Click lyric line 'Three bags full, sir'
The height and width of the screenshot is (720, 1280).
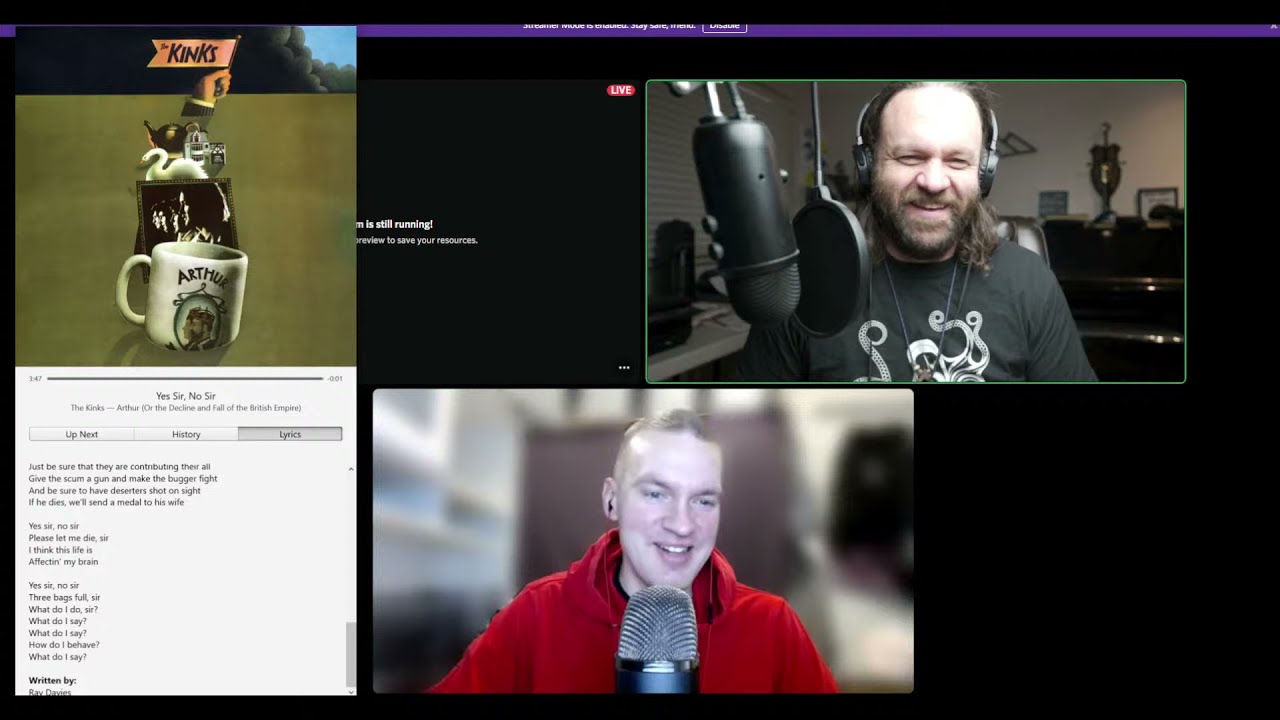65,597
